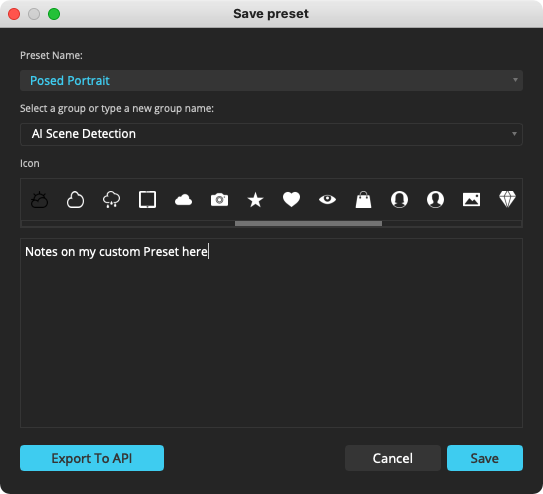Choose the outlined cloud icon
The width and height of the screenshot is (543, 494).
coord(75,200)
